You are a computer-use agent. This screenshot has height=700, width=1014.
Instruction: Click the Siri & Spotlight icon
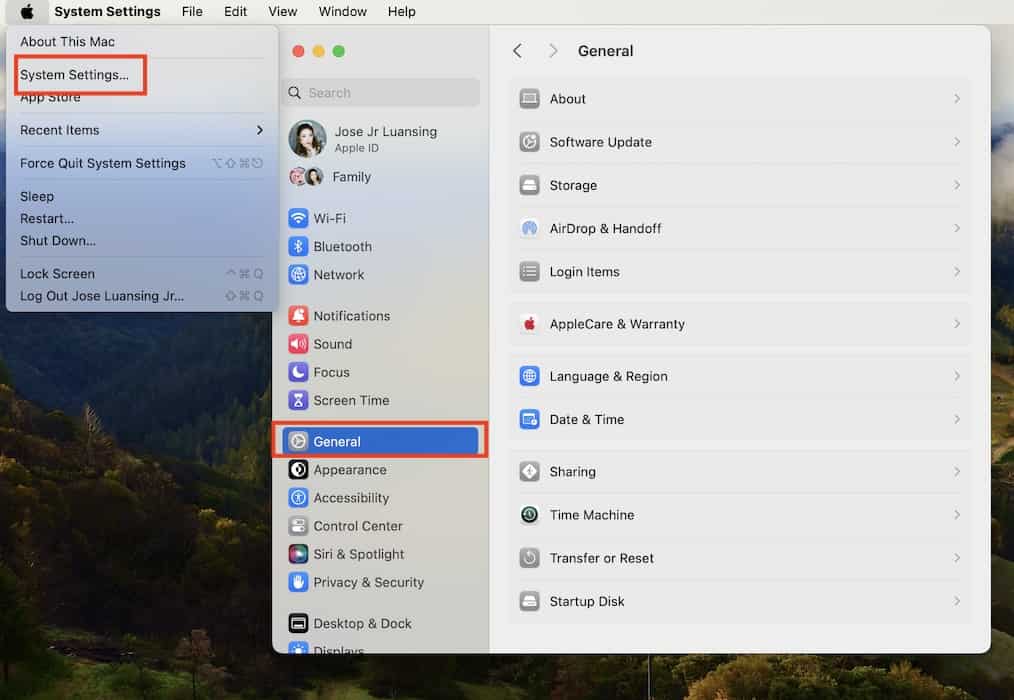tap(298, 554)
